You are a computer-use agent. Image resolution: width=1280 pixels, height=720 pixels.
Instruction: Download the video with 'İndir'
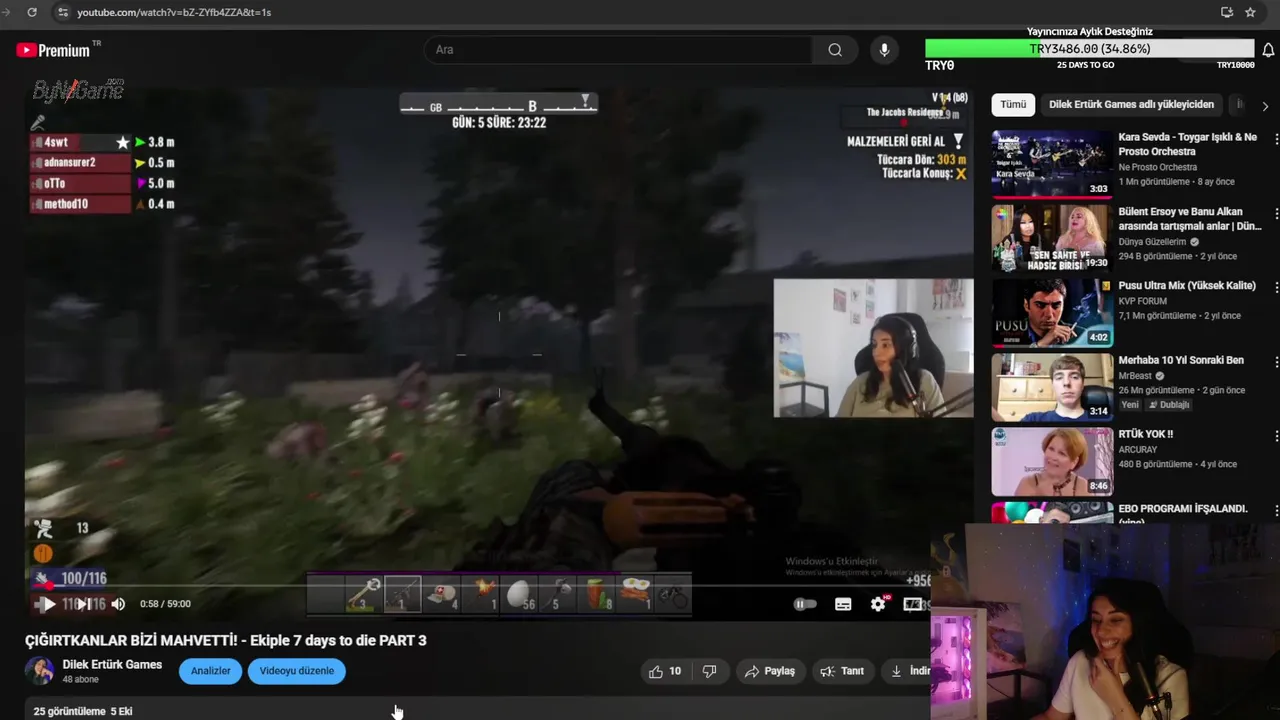click(908, 671)
